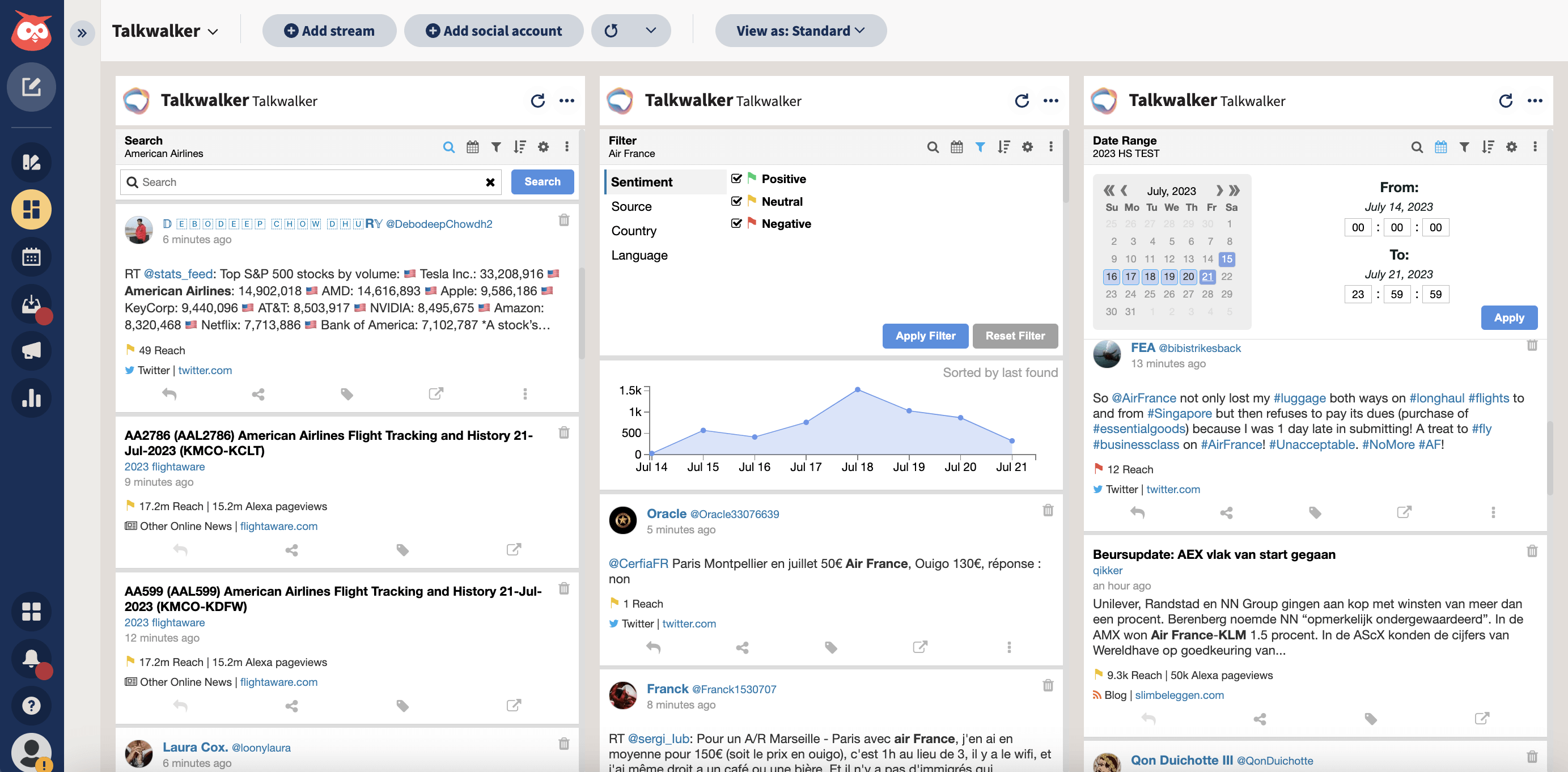
Task: Open the Compose new post icon in sidebar
Action: coord(31,87)
